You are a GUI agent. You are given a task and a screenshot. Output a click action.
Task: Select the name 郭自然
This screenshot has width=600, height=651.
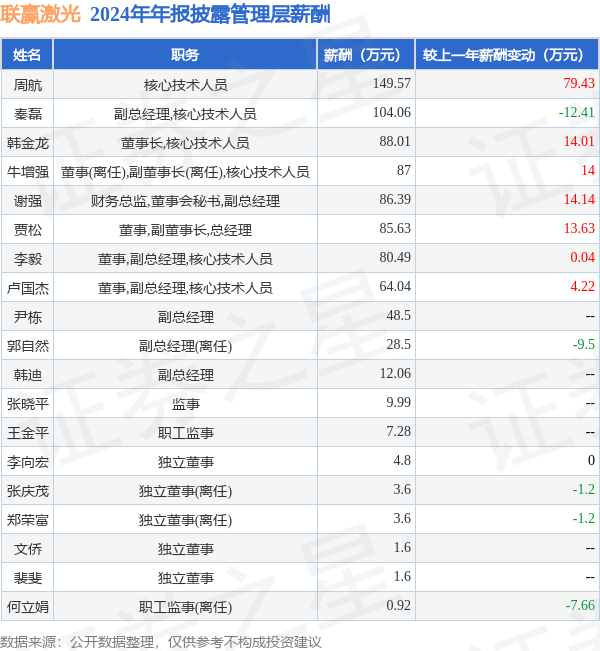coord(28,346)
